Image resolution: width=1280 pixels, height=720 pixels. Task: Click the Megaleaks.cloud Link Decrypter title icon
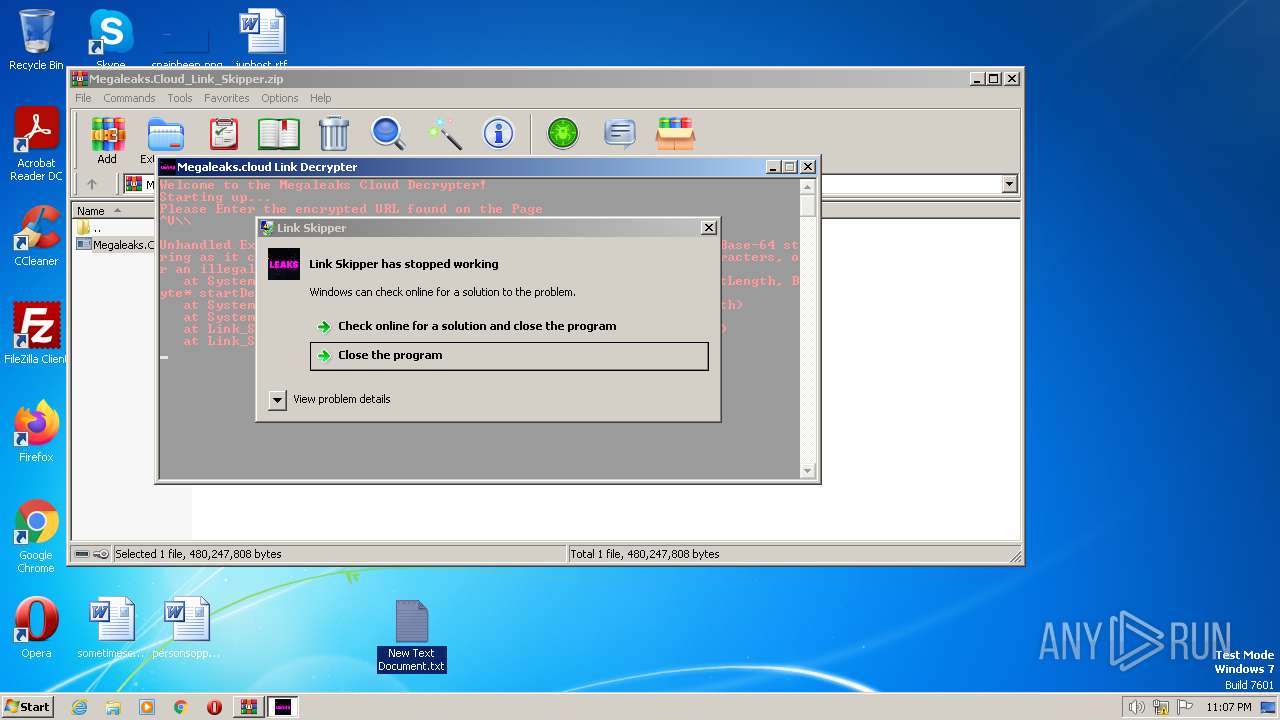coord(168,167)
